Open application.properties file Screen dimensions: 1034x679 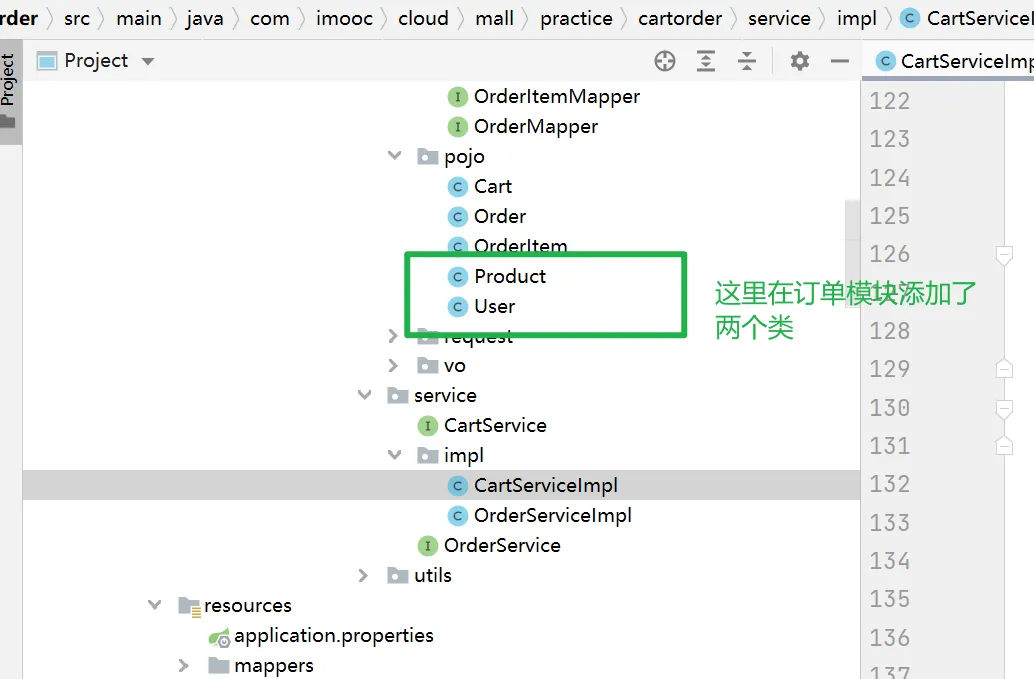coord(334,635)
